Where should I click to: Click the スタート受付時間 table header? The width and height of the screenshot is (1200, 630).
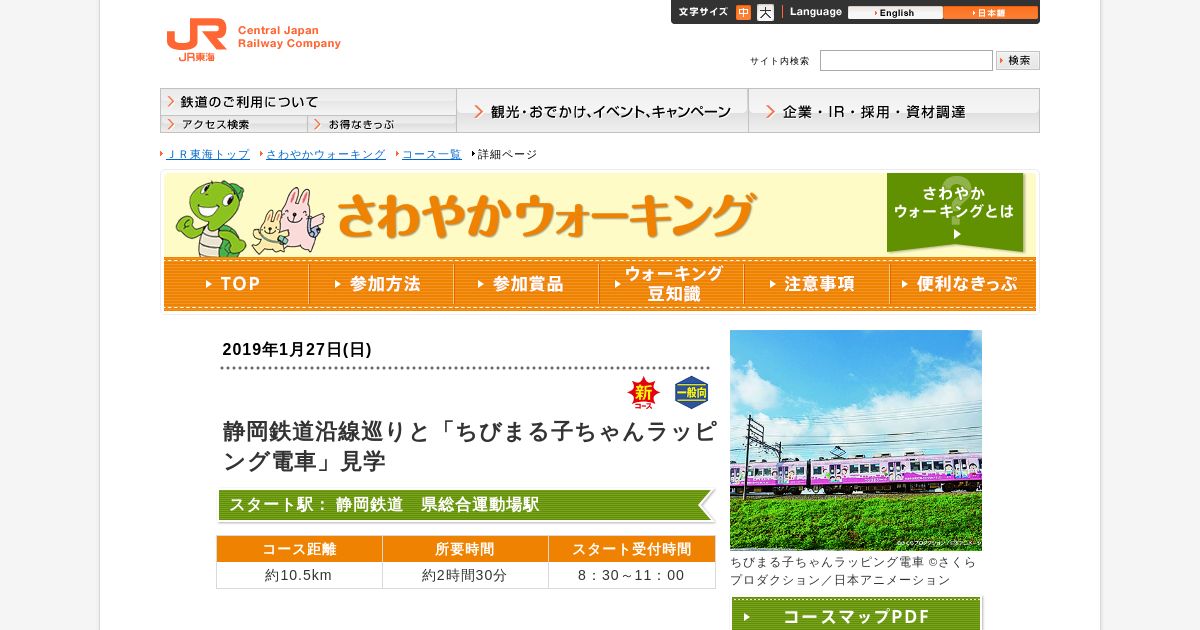pos(632,549)
